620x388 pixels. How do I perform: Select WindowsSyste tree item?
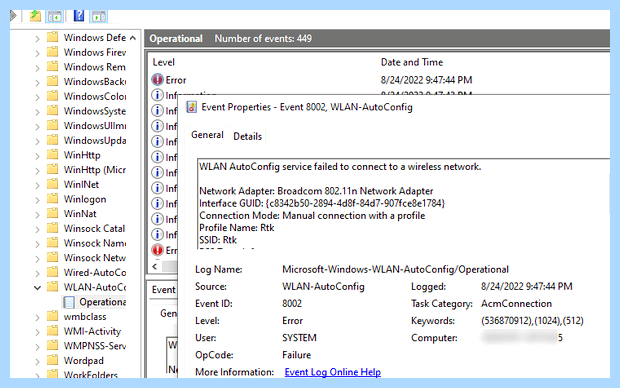click(95, 111)
